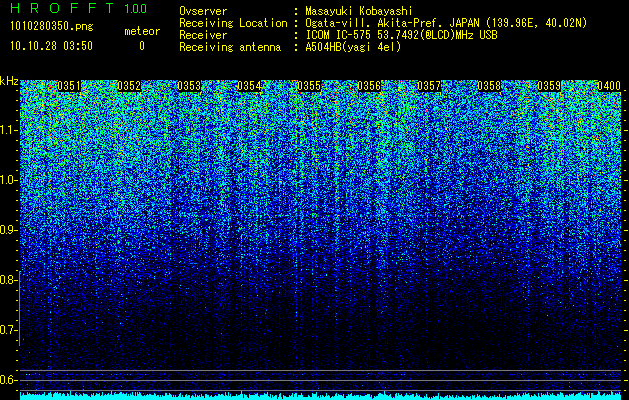Viewport: 629px width, 400px height.
Task: Click the Receiver field label
Action: click(x=203, y=35)
